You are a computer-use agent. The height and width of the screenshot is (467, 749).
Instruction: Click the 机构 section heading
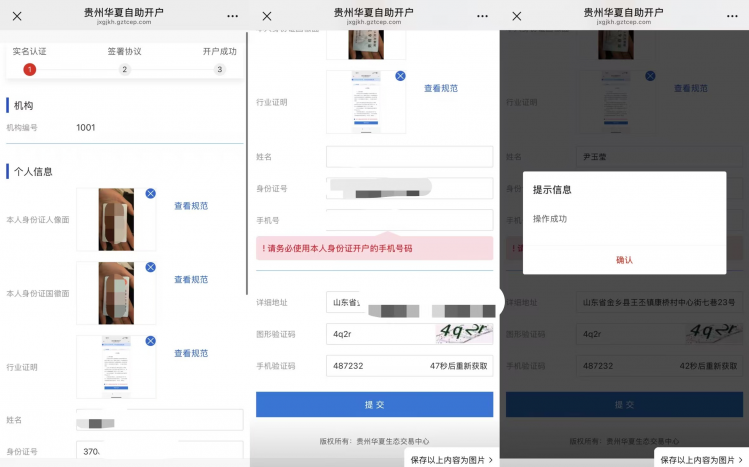[x=23, y=106]
